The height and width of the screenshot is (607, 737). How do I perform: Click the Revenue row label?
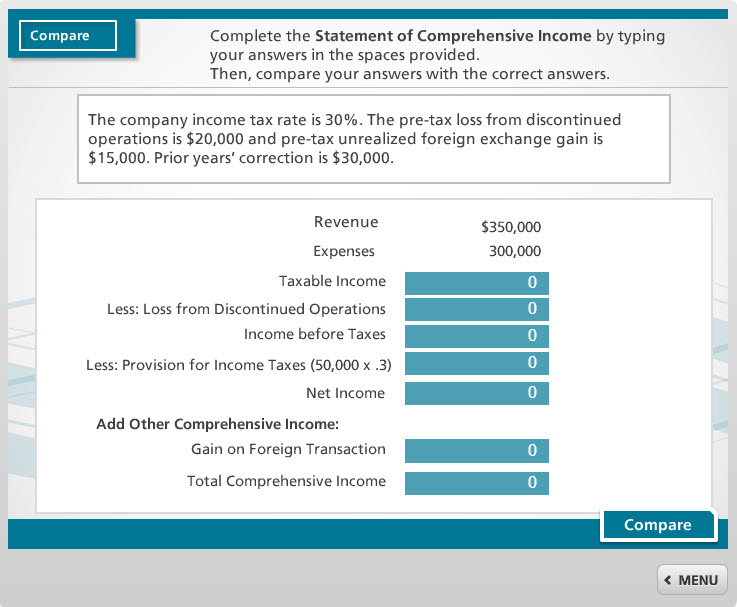[x=346, y=222]
